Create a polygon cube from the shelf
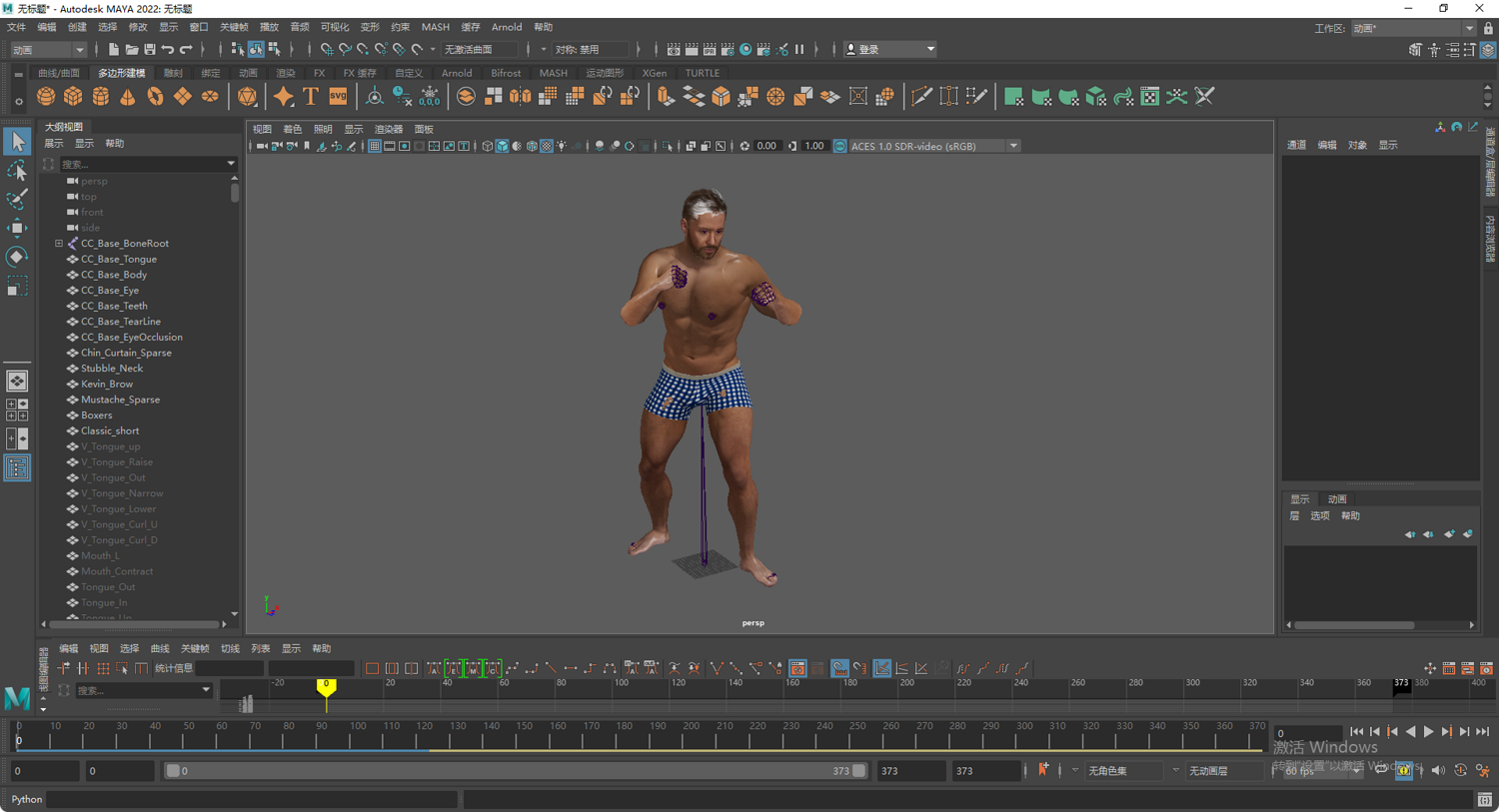 73,97
